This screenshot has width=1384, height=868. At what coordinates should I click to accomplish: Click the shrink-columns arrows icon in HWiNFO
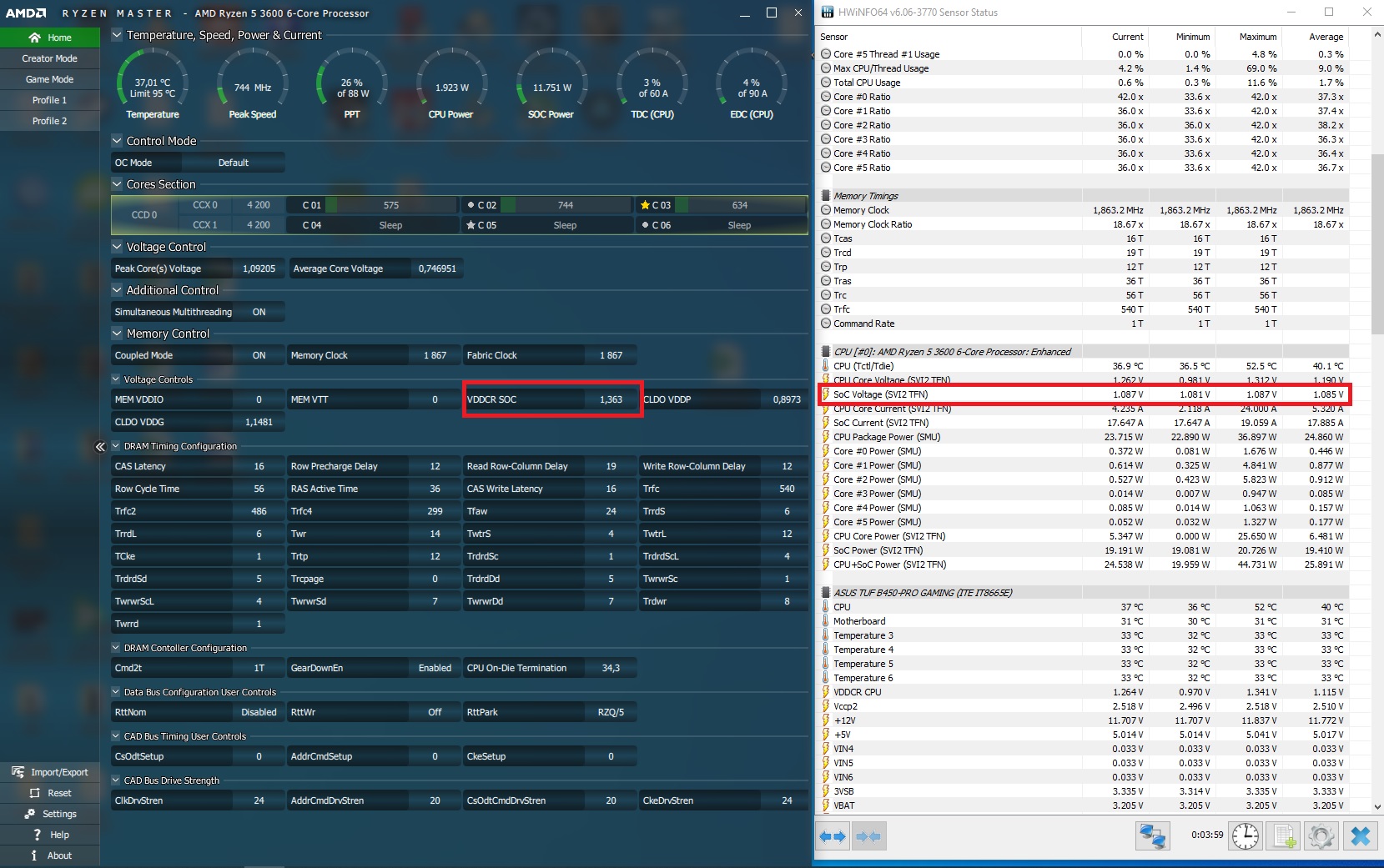tap(868, 836)
